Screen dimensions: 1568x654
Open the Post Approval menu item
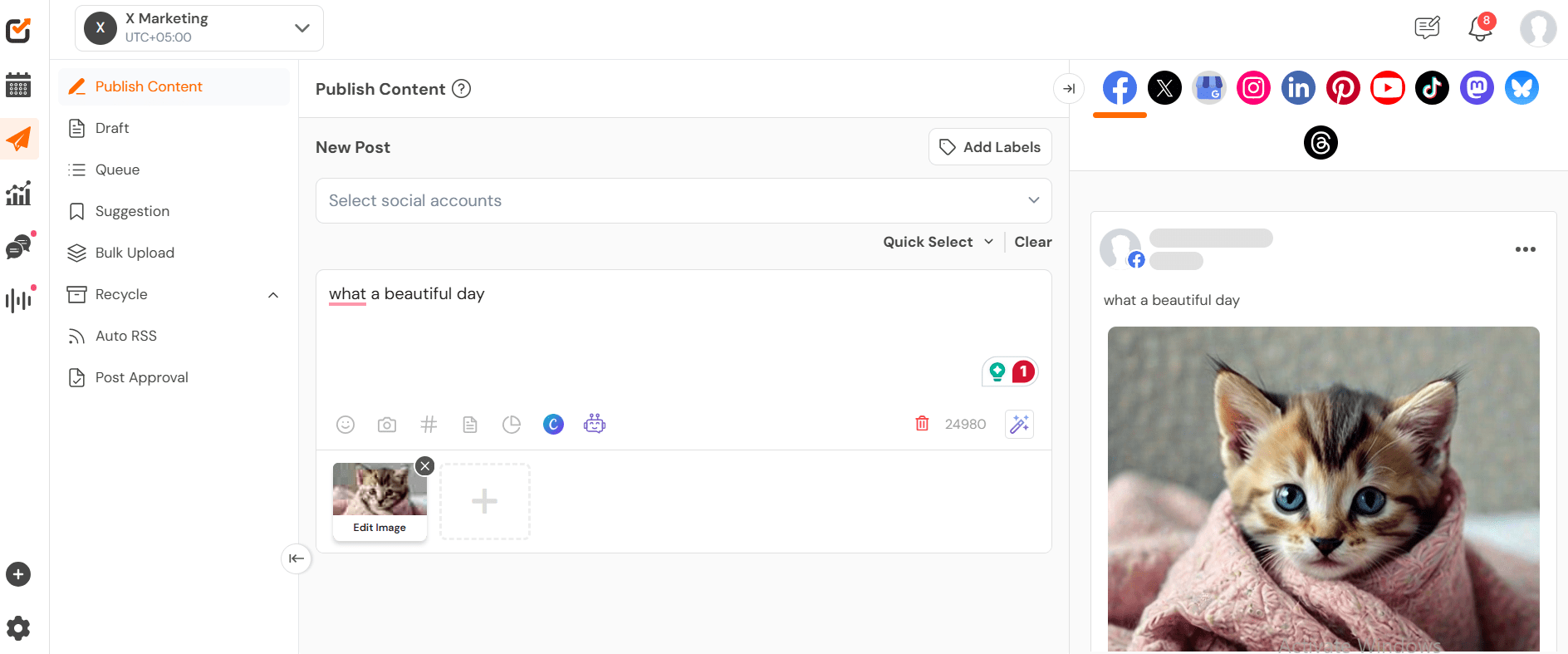[174, 377]
